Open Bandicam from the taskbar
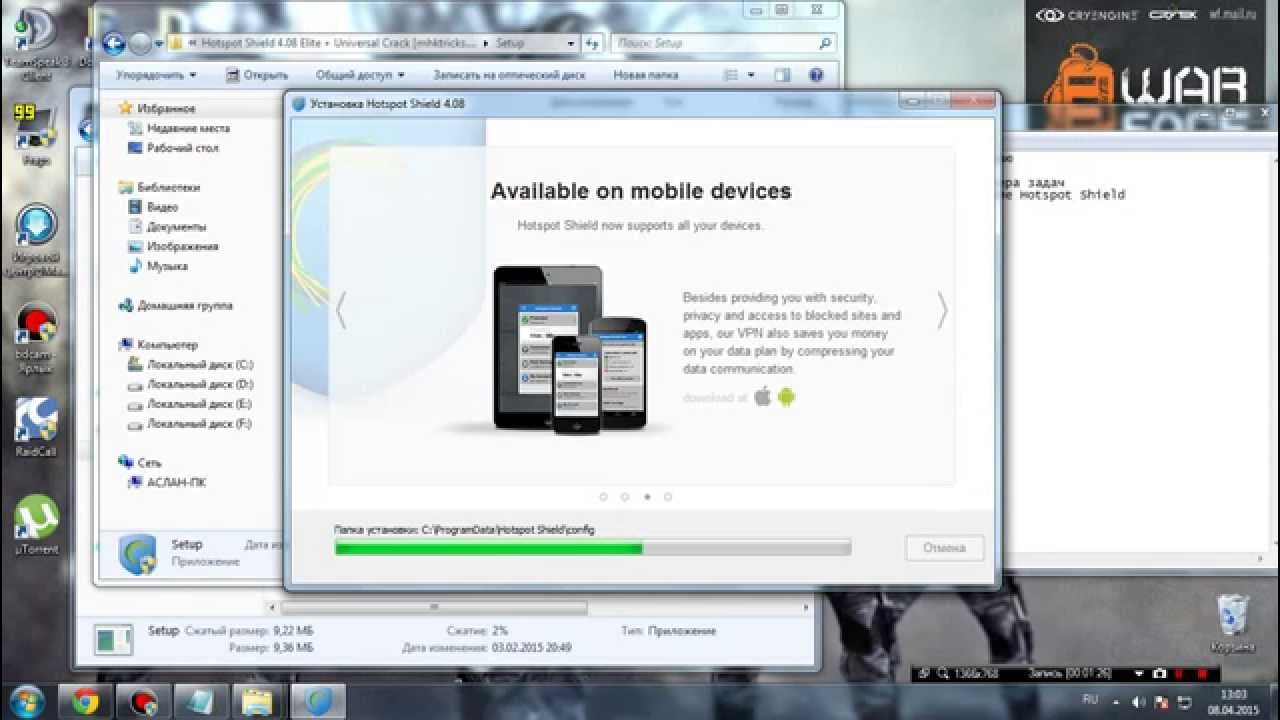Image resolution: width=1280 pixels, height=720 pixels. 143,702
